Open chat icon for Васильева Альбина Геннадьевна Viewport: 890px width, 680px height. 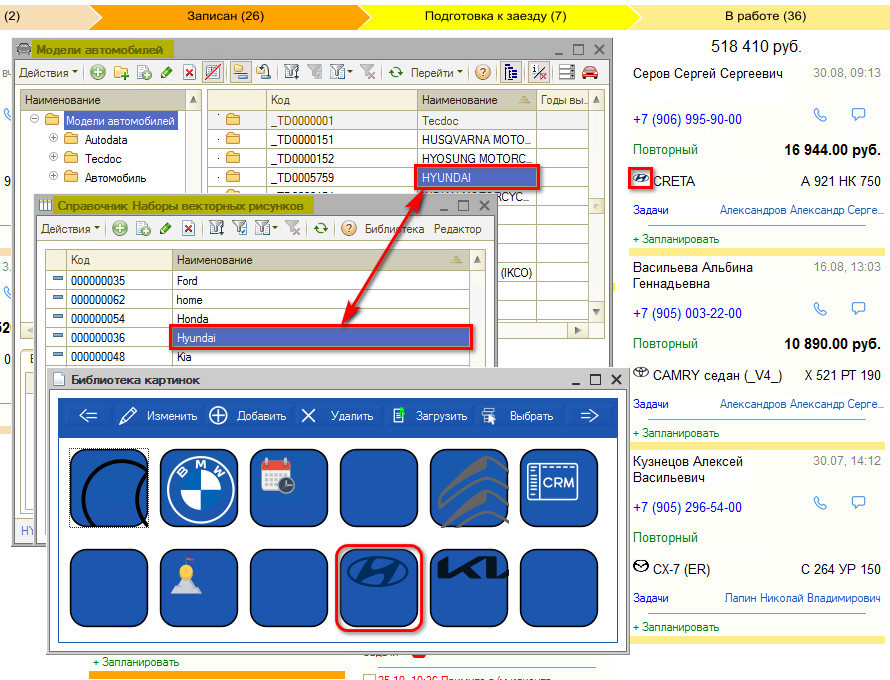pyautogui.click(x=857, y=309)
